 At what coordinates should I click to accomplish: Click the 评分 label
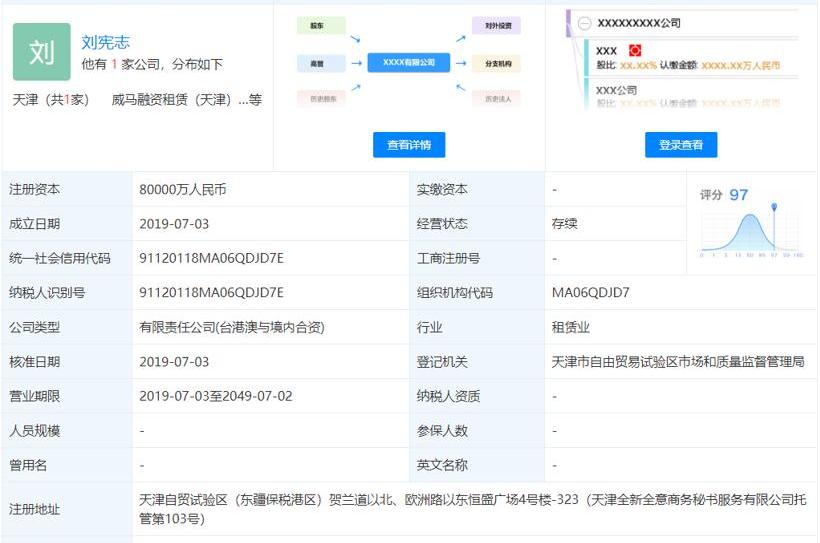pos(711,195)
